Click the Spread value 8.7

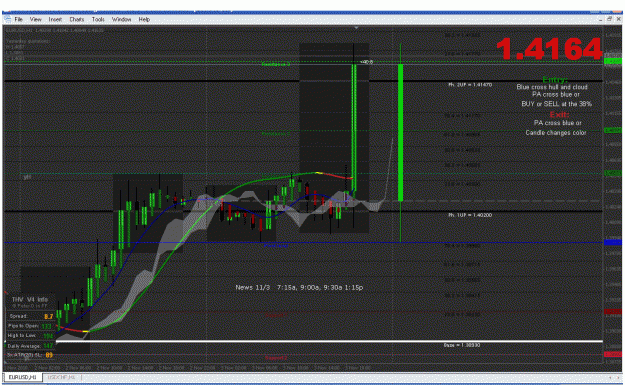[x=49, y=316]
